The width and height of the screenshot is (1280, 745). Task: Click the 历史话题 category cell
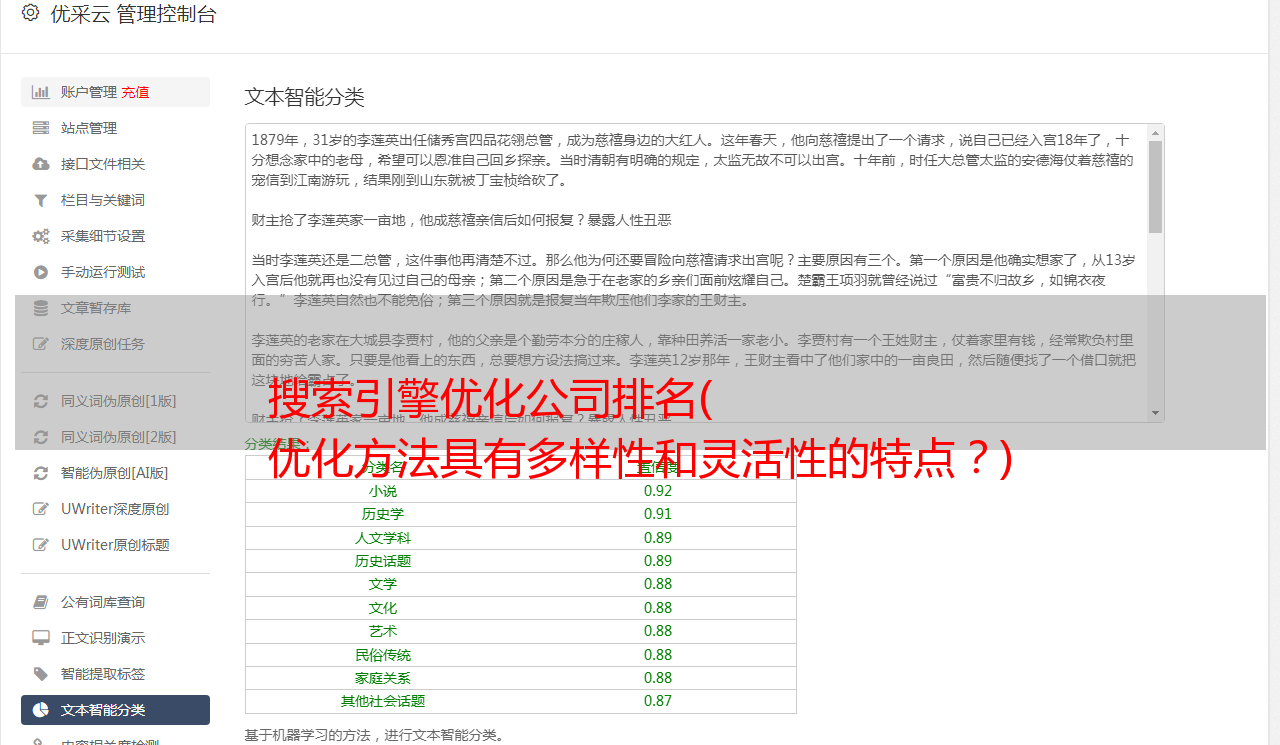point(383,561)
